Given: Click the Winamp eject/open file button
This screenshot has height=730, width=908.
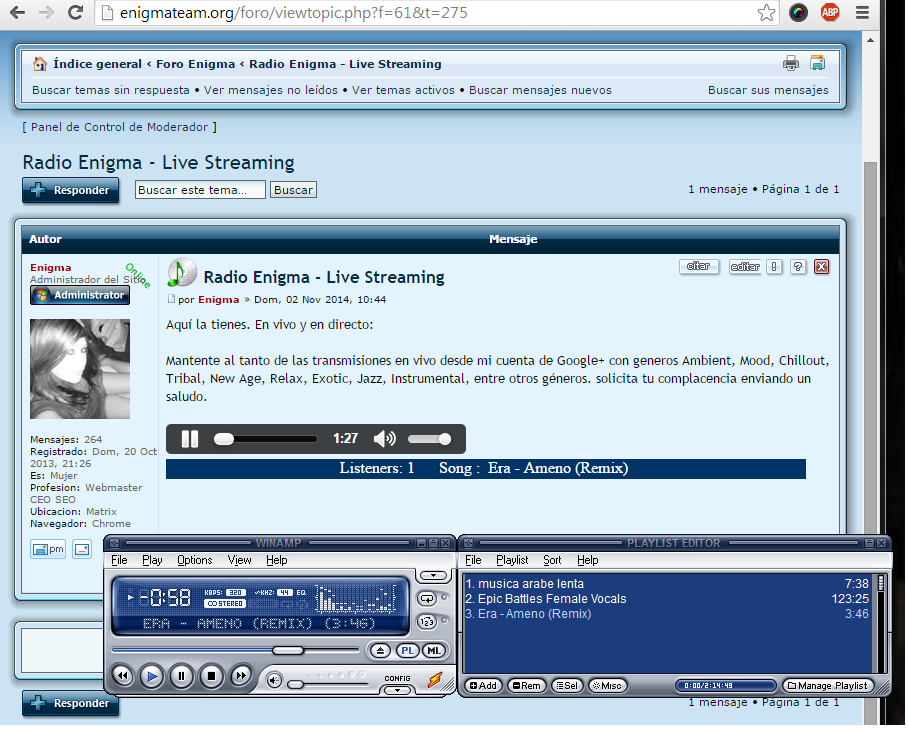Looking at the screenshot, I should point(380,651).
